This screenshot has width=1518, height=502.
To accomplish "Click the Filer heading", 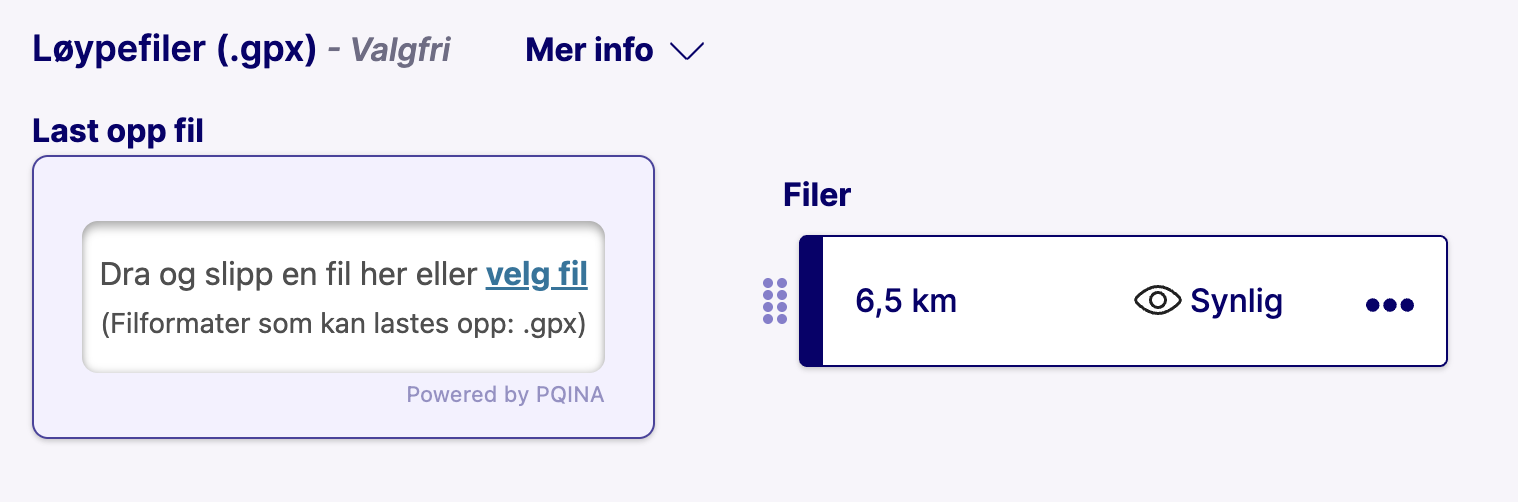I will [817, 194].
